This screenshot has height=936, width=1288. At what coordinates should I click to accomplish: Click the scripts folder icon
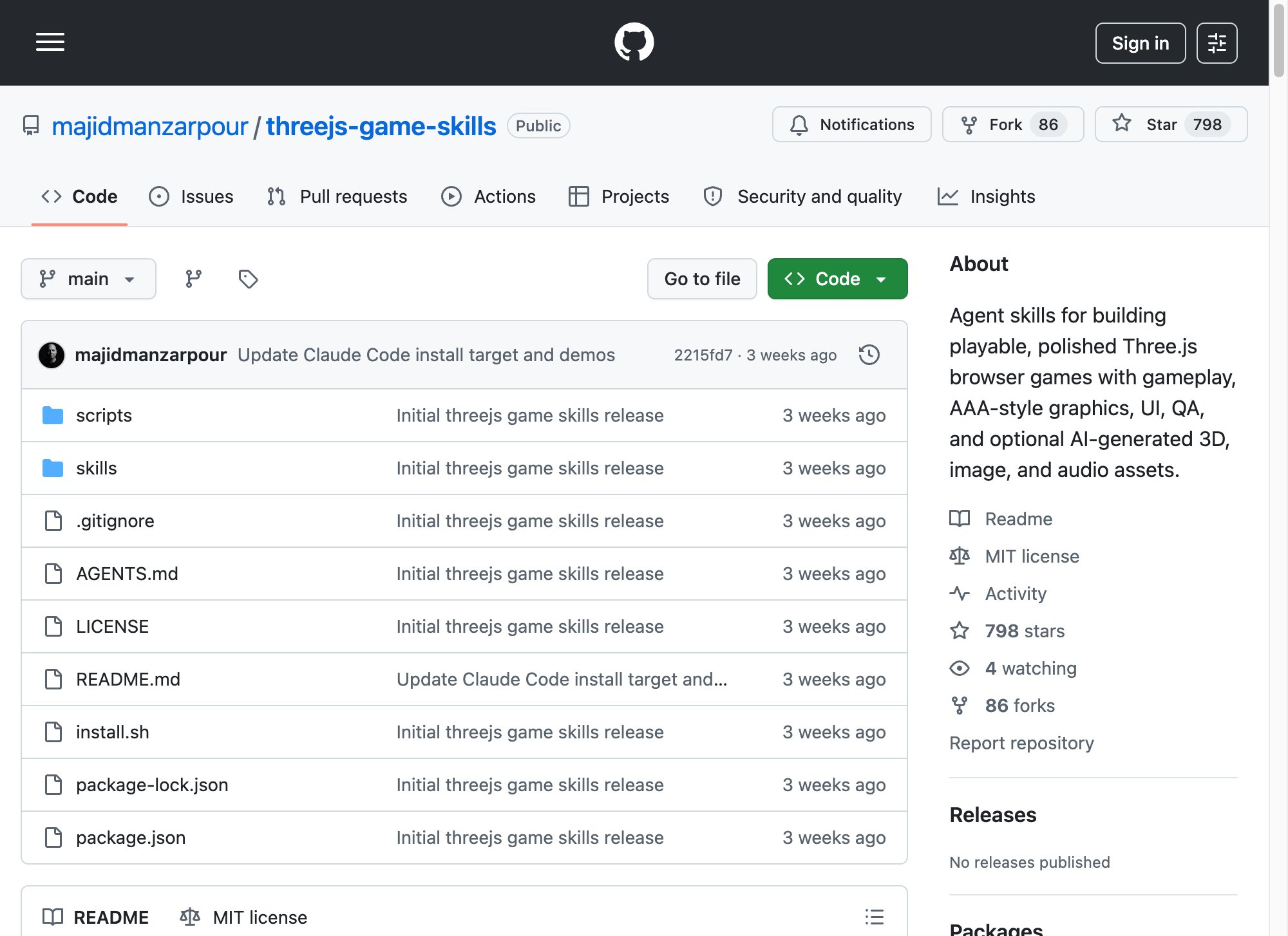[x=53, y=415]
